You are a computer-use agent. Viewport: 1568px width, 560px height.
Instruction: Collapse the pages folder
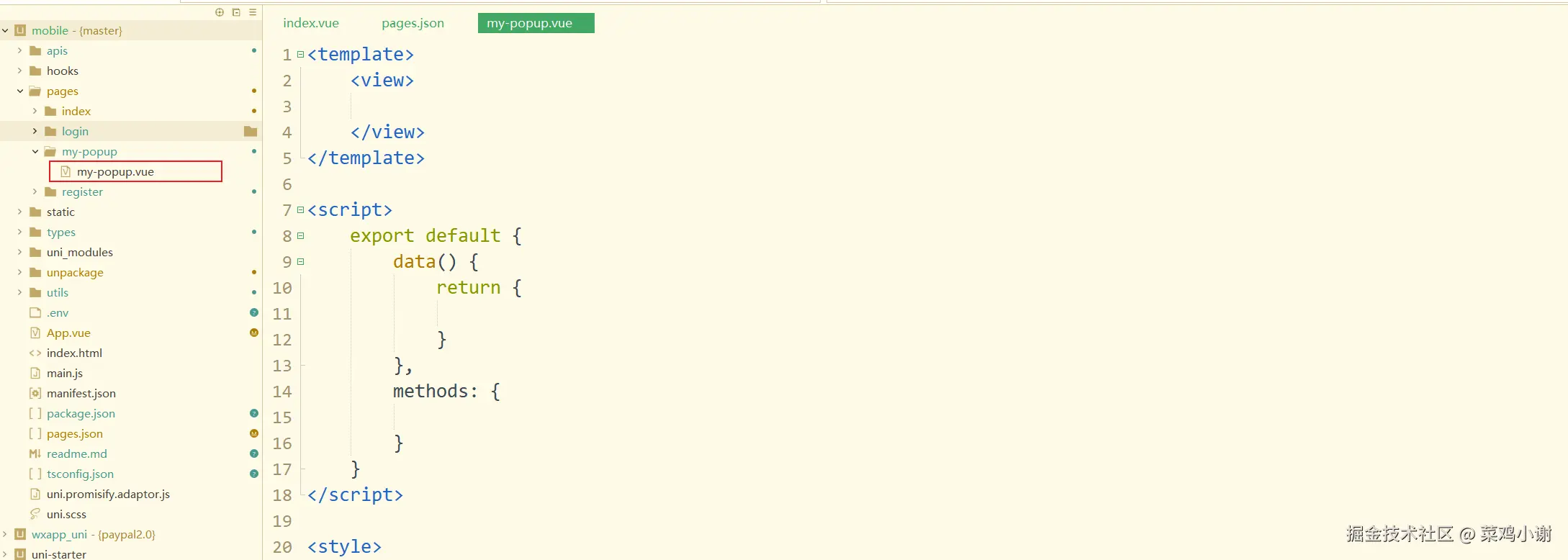(x=20, y=91)
